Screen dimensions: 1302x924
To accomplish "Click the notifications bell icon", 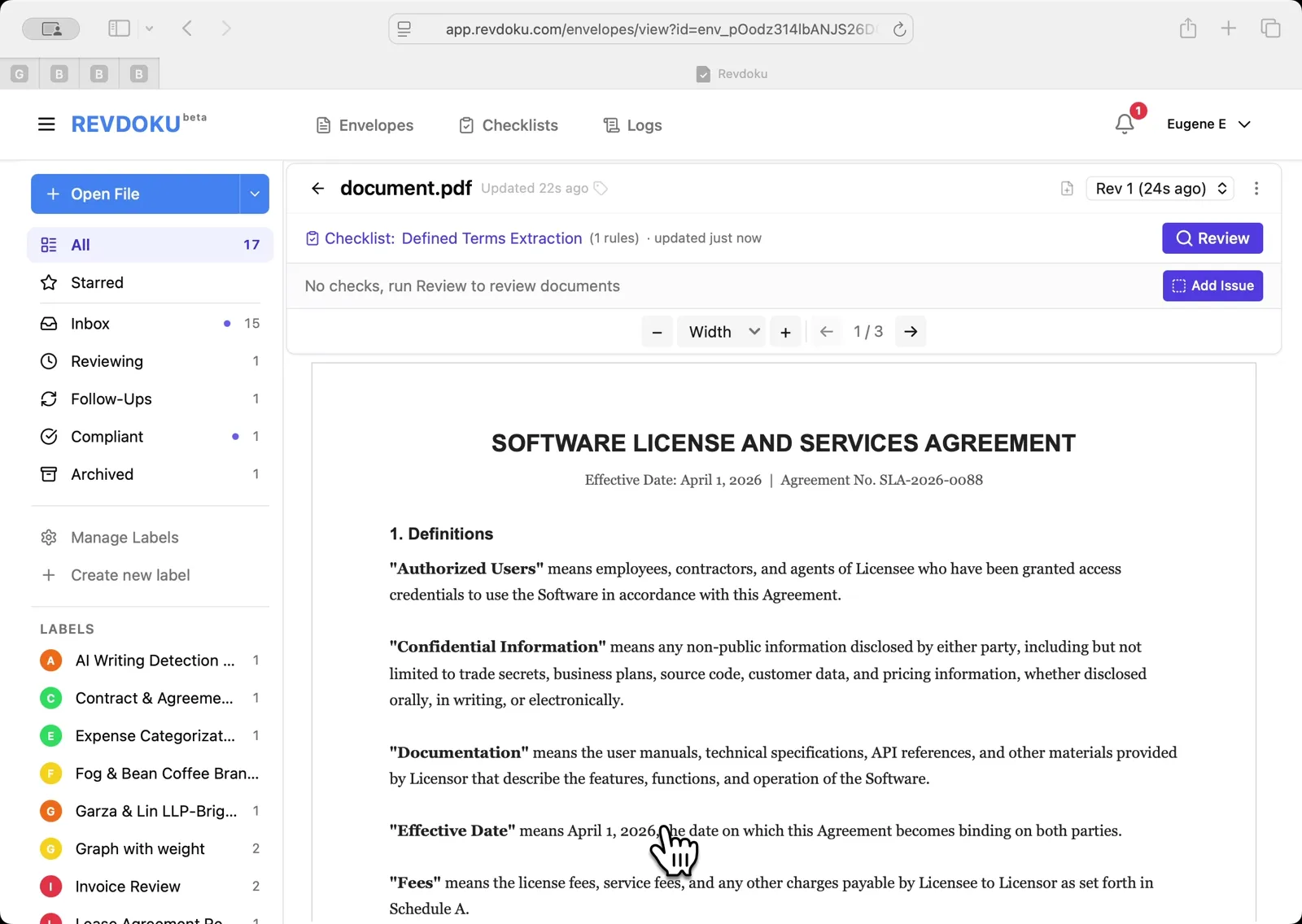I will point(1125,124).
